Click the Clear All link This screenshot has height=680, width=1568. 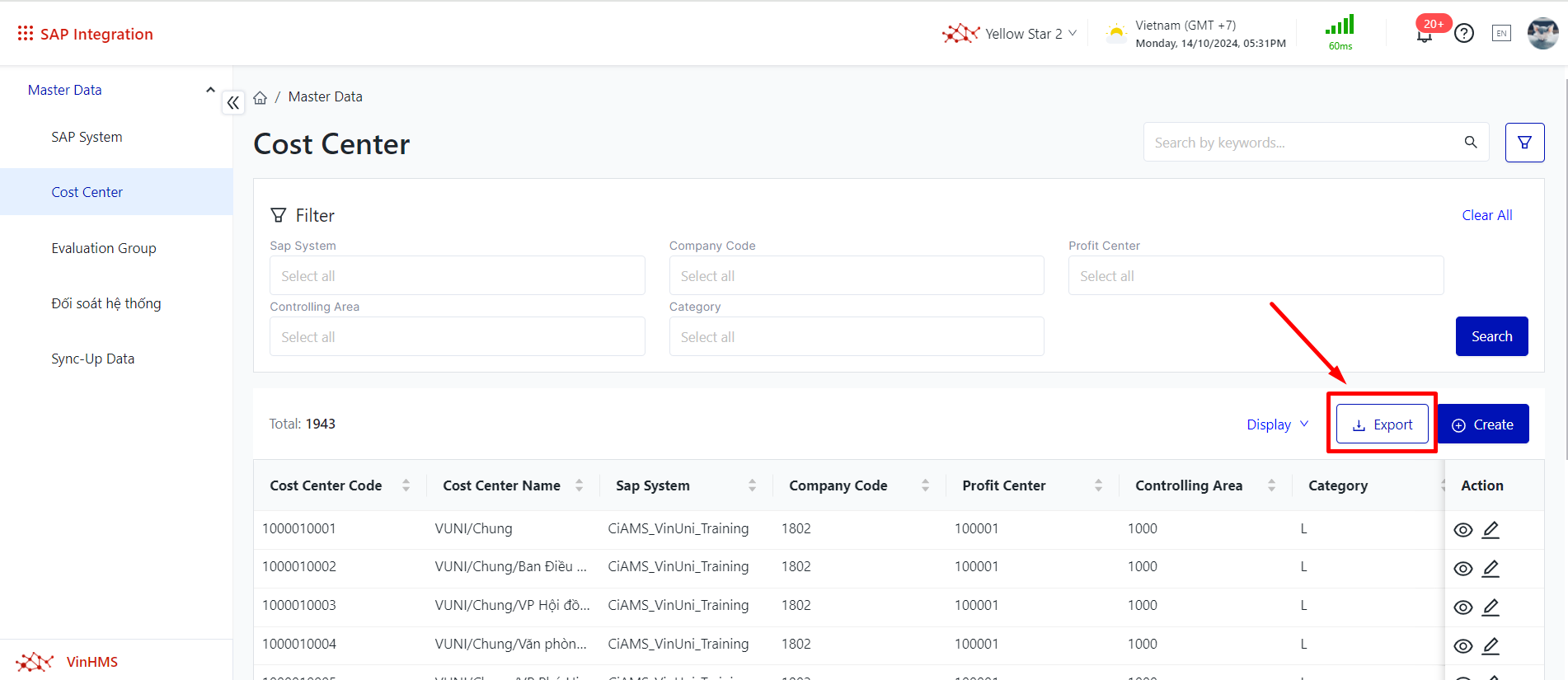(x=1486, y=215)
